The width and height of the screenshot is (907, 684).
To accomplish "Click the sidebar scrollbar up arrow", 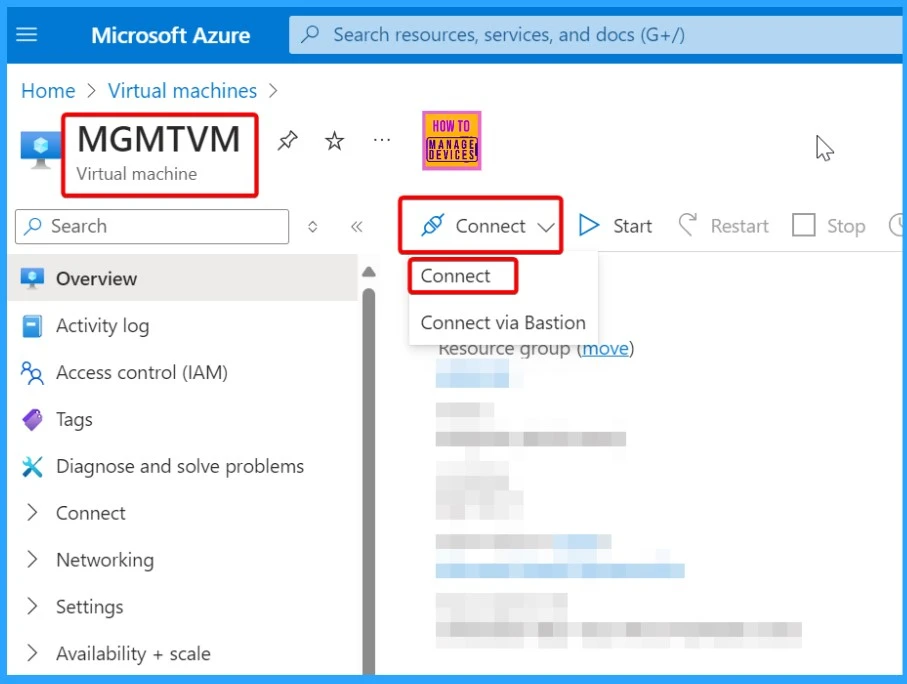I will [x=368, y=272].
